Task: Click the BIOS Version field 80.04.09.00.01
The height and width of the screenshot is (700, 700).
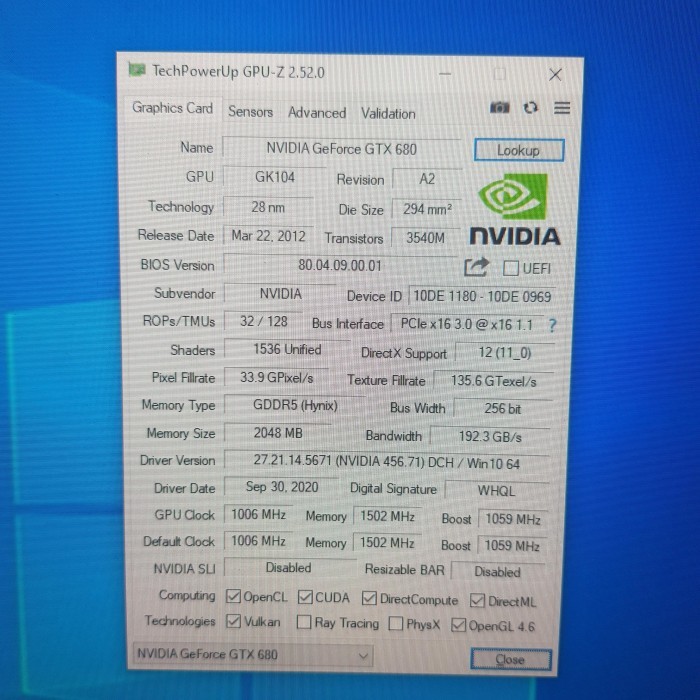Action: coord(340,266)
